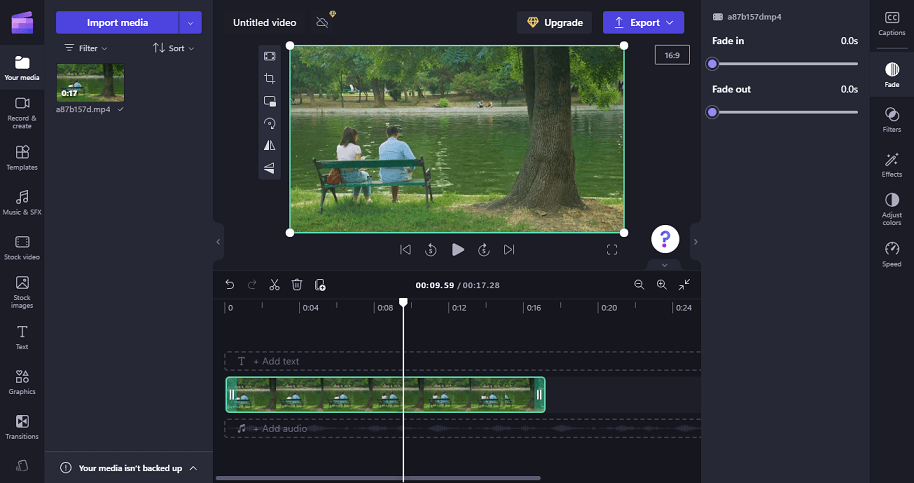
Task: Click the playhead marker on the timeline
Action: point(403,302)
